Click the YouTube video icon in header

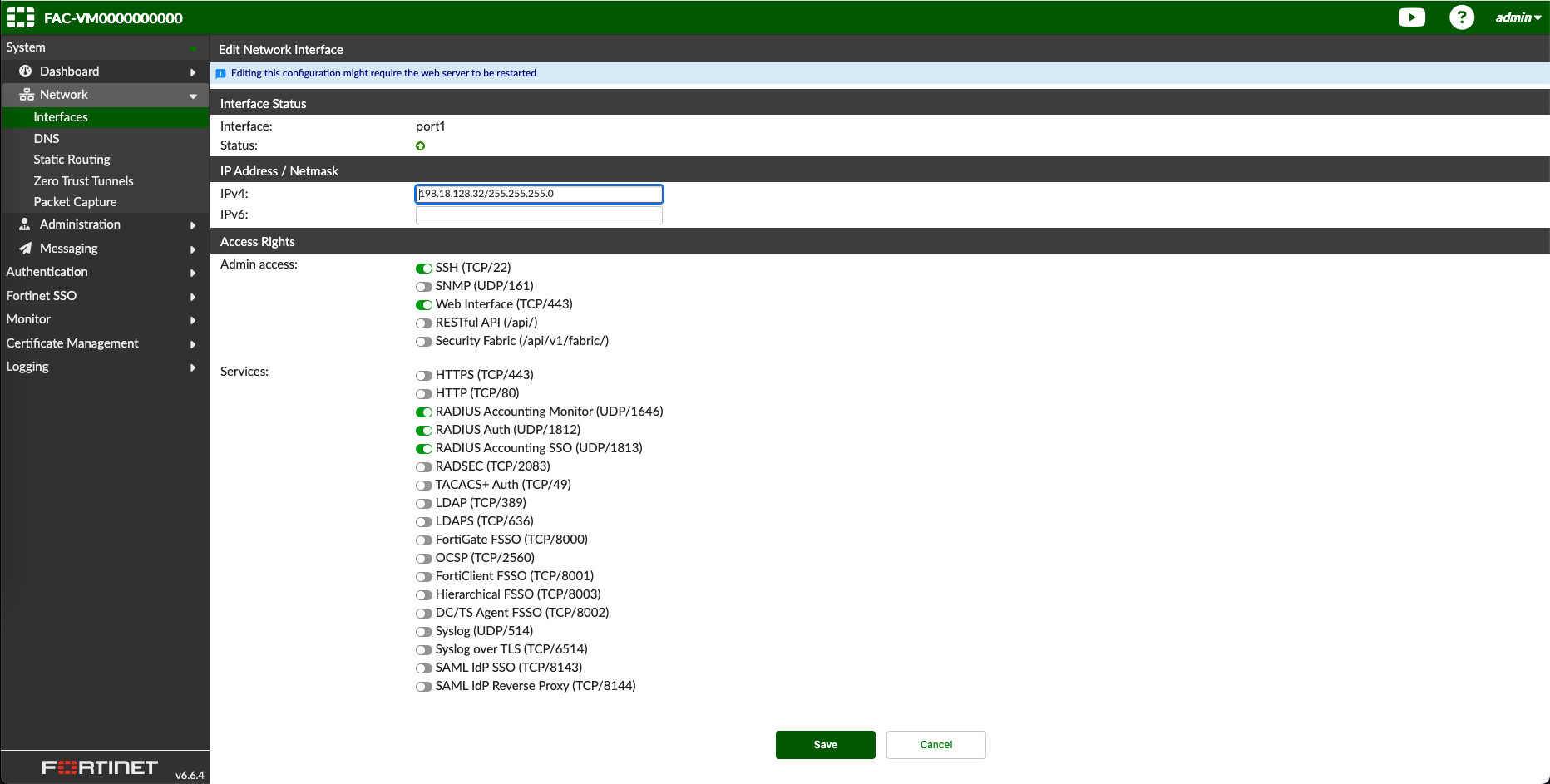pyautogui.click(x=1411, y=17)
